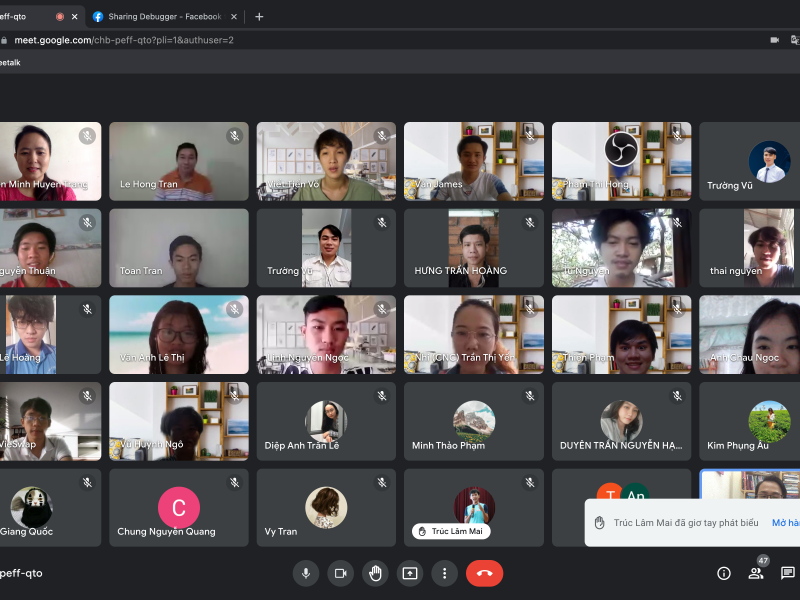800x600 pixels.
Task: Open a new browser tab
Action: (x=259, y=16)
